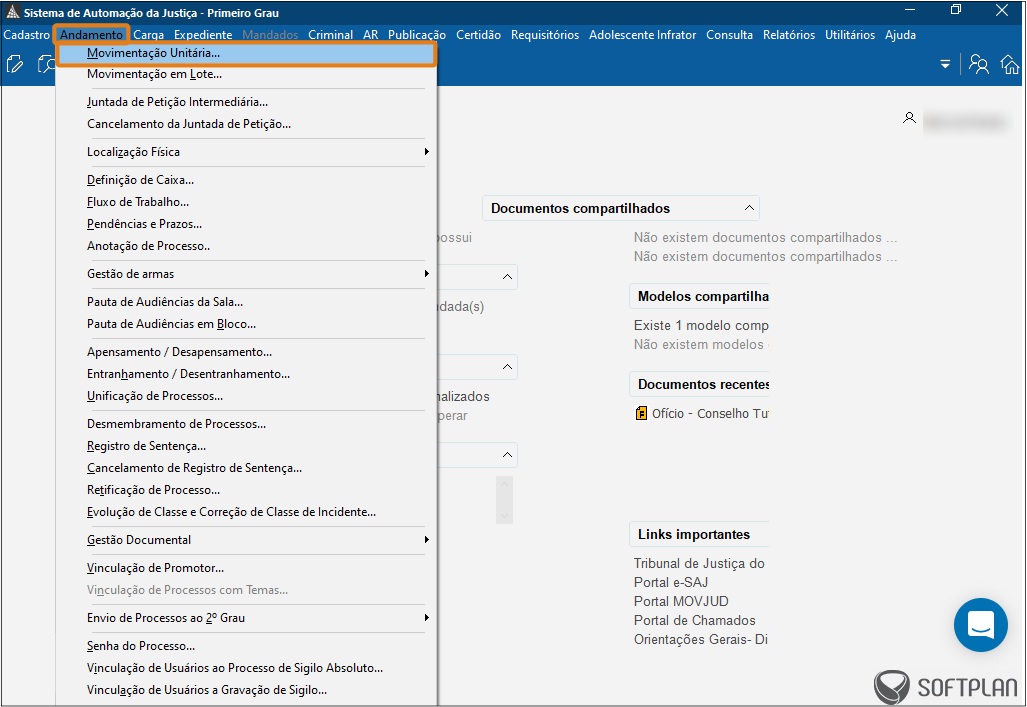Collapse the Documentos compartilhados panel

pos(749,208)
